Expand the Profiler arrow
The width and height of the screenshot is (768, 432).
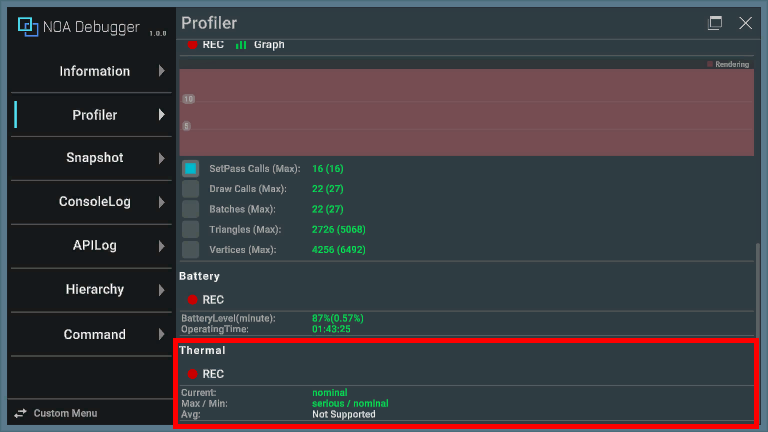162,115
